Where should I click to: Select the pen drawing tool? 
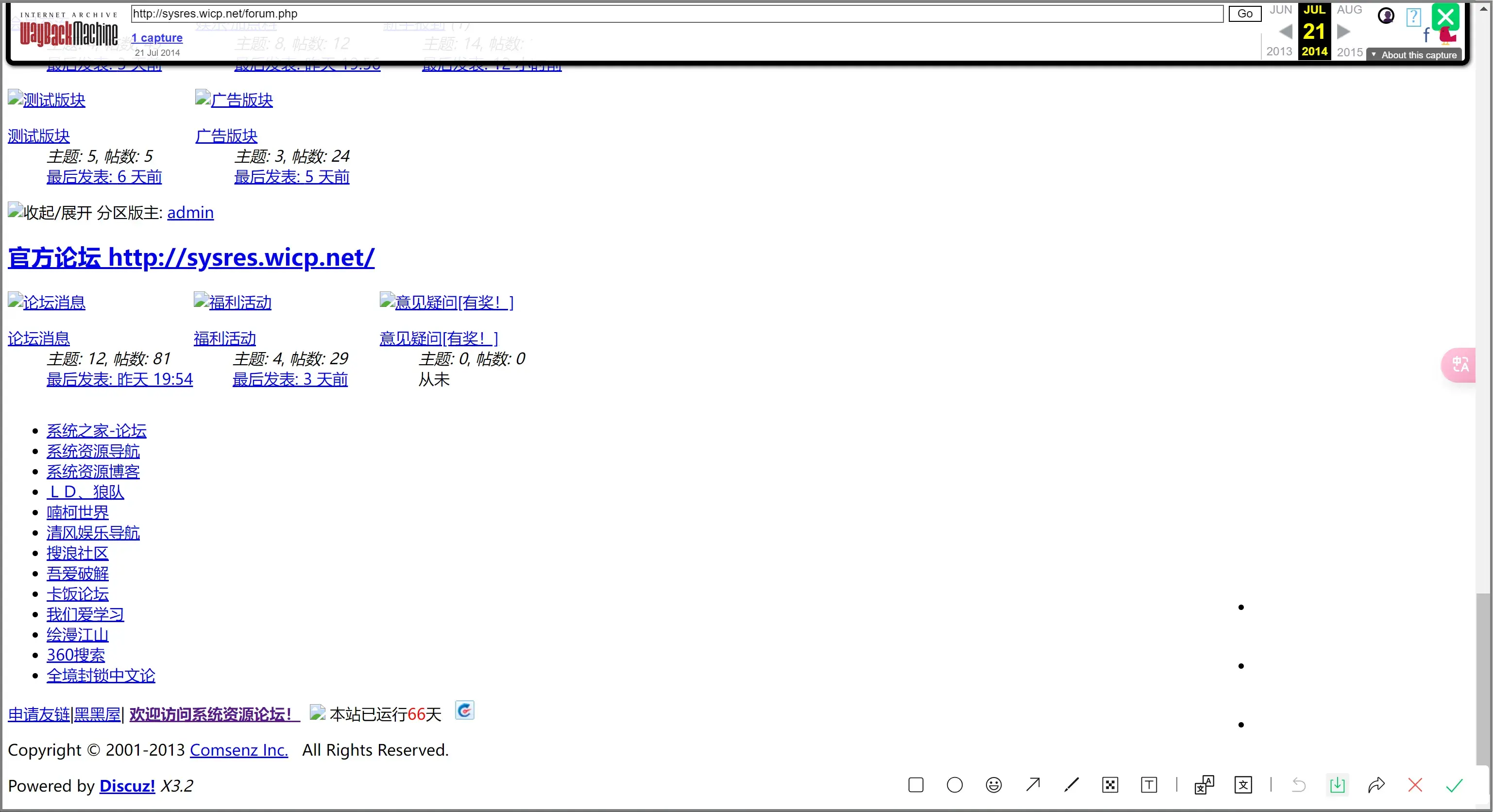[x=1071, y=785]
